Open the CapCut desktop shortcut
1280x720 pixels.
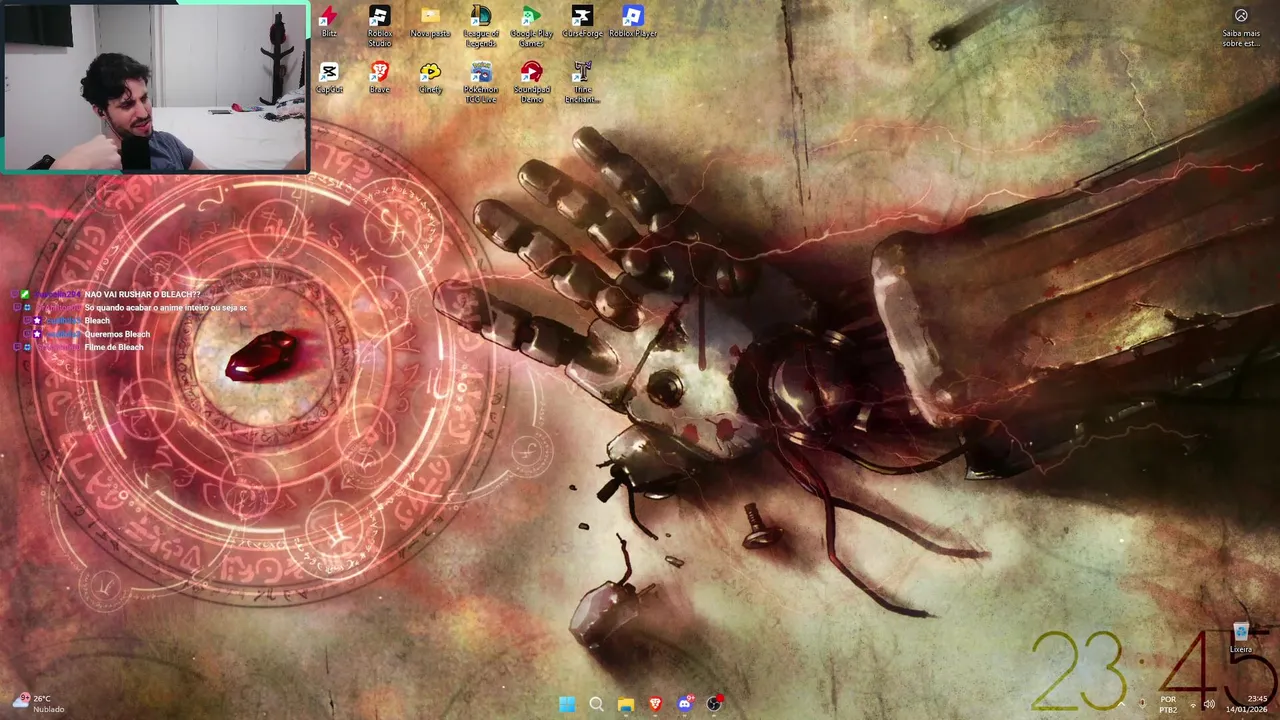tap(328, 77)
